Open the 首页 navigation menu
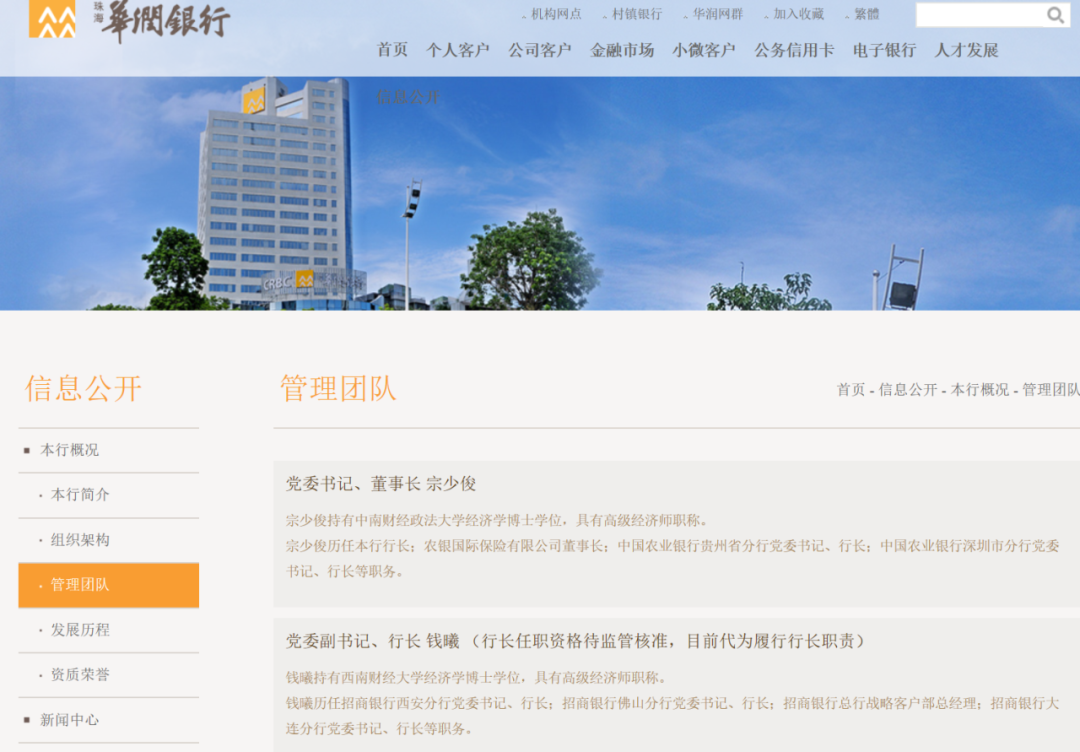This screenshot has width=1080, height=752. 392,50
